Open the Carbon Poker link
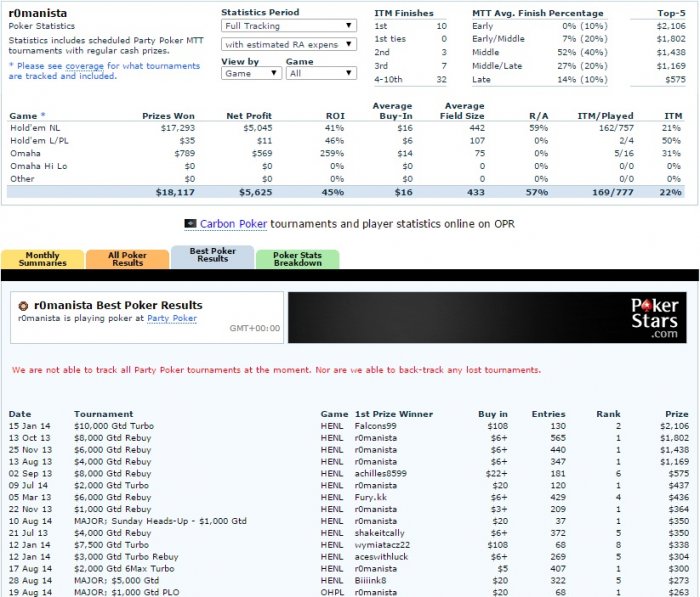The height and width of the screenshot is (597, 700). (x=233, y=224)
